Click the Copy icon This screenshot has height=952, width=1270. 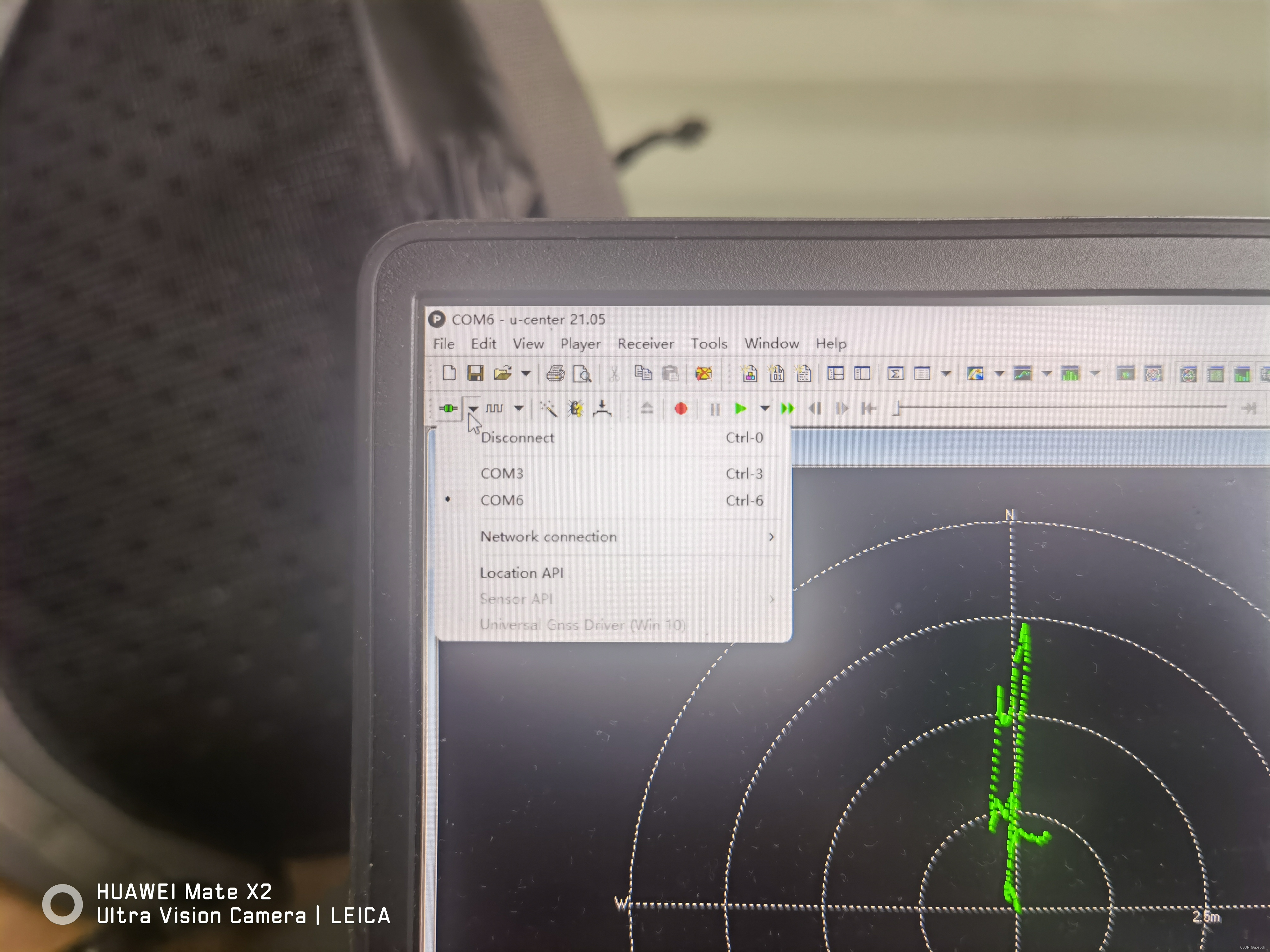tap(643, 373)
